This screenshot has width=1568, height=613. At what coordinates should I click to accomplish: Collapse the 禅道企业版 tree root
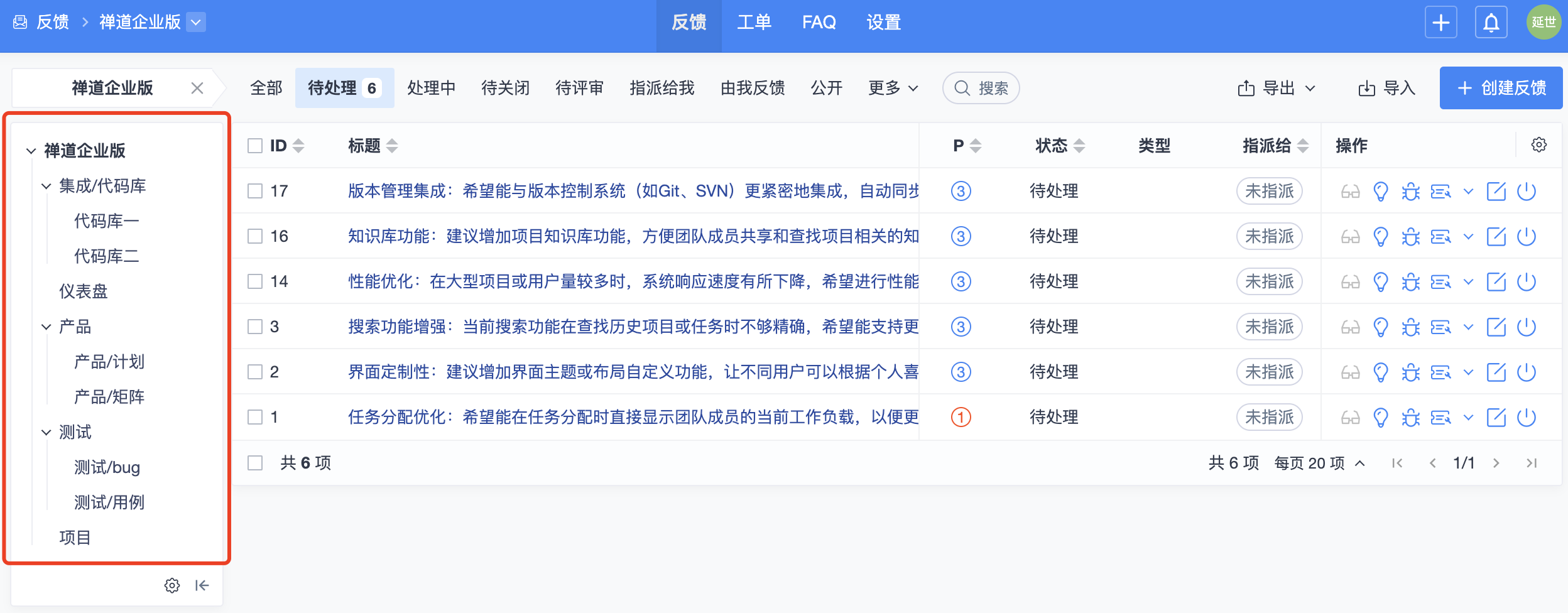point(31,151)
